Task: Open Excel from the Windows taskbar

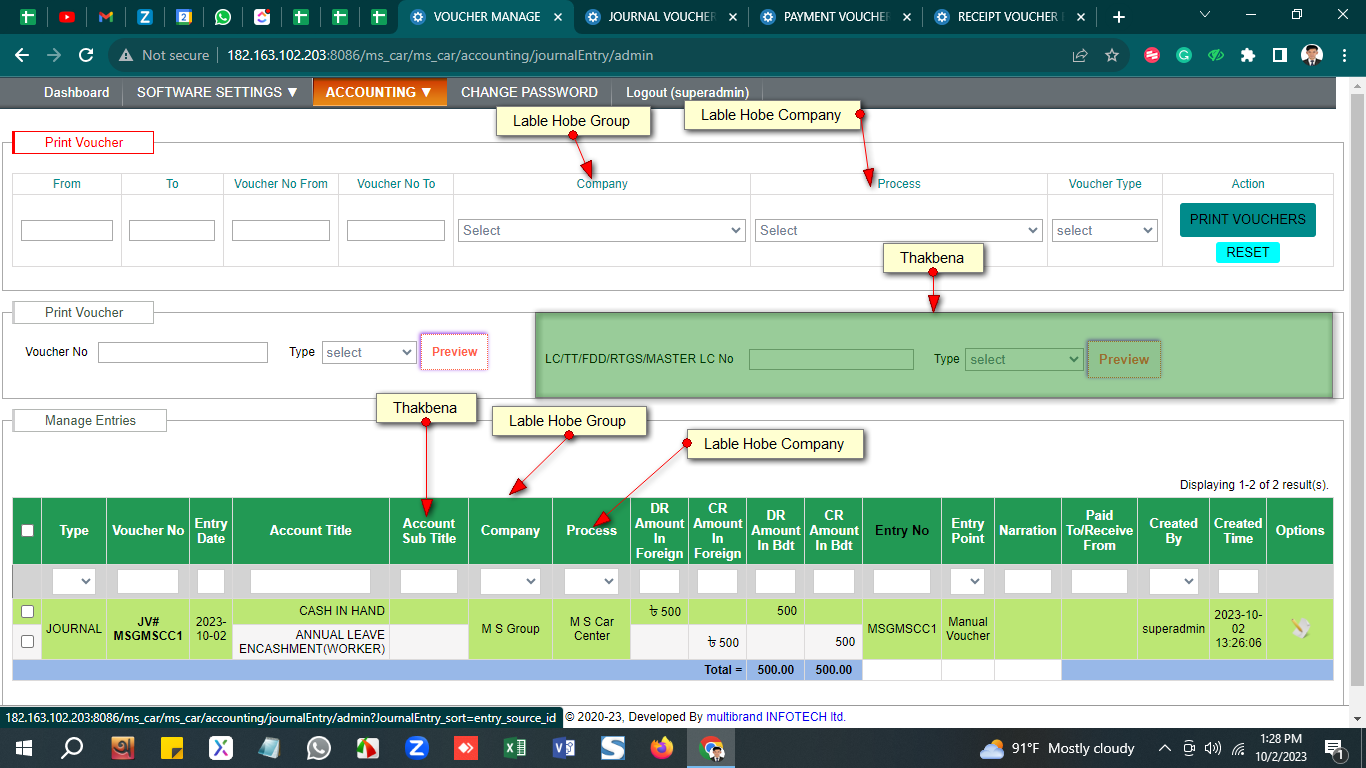Action: pyautogui.click(x=514, y=748)
